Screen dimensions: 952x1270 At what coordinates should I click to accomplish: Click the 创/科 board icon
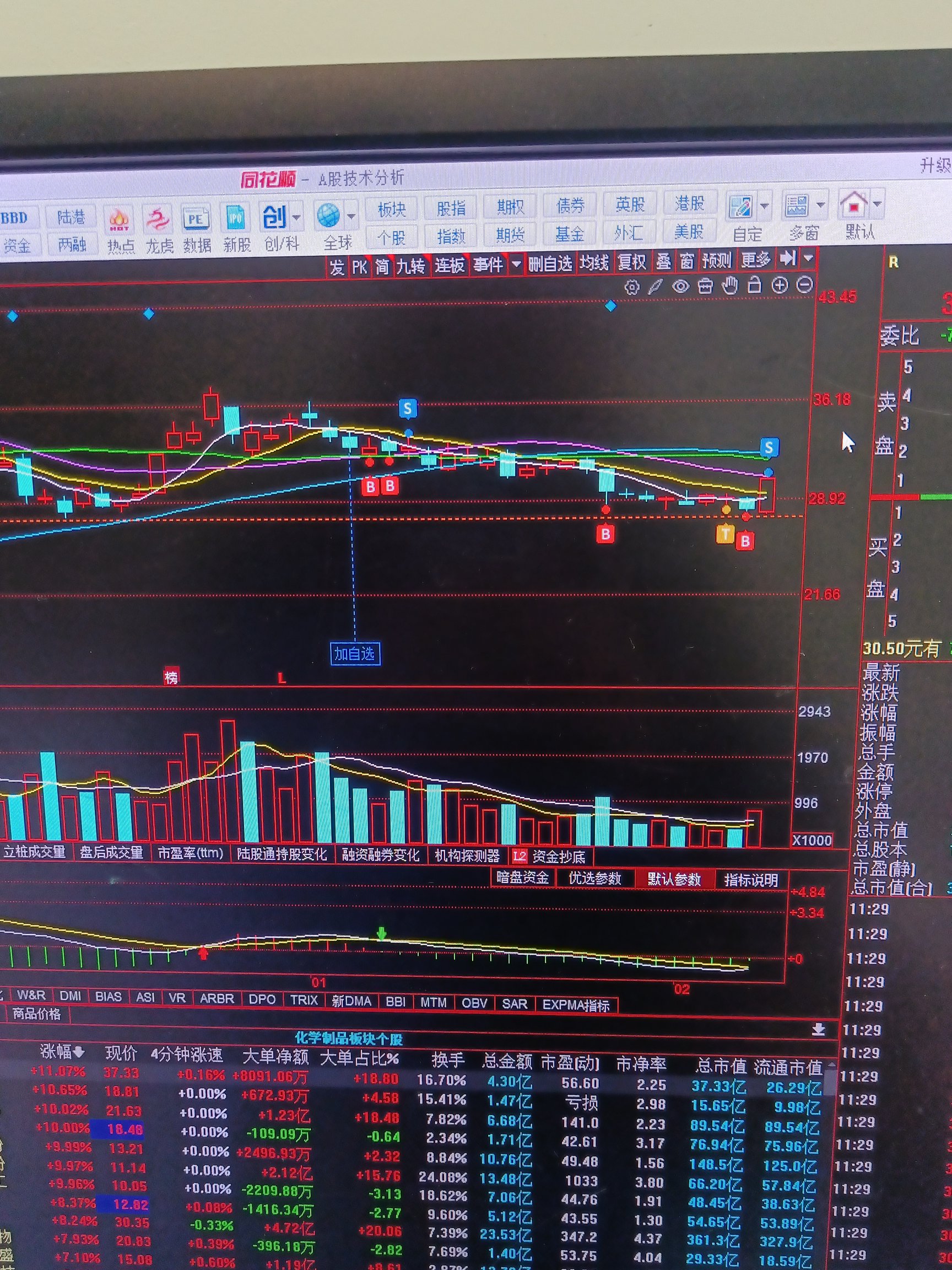[274, 218]
